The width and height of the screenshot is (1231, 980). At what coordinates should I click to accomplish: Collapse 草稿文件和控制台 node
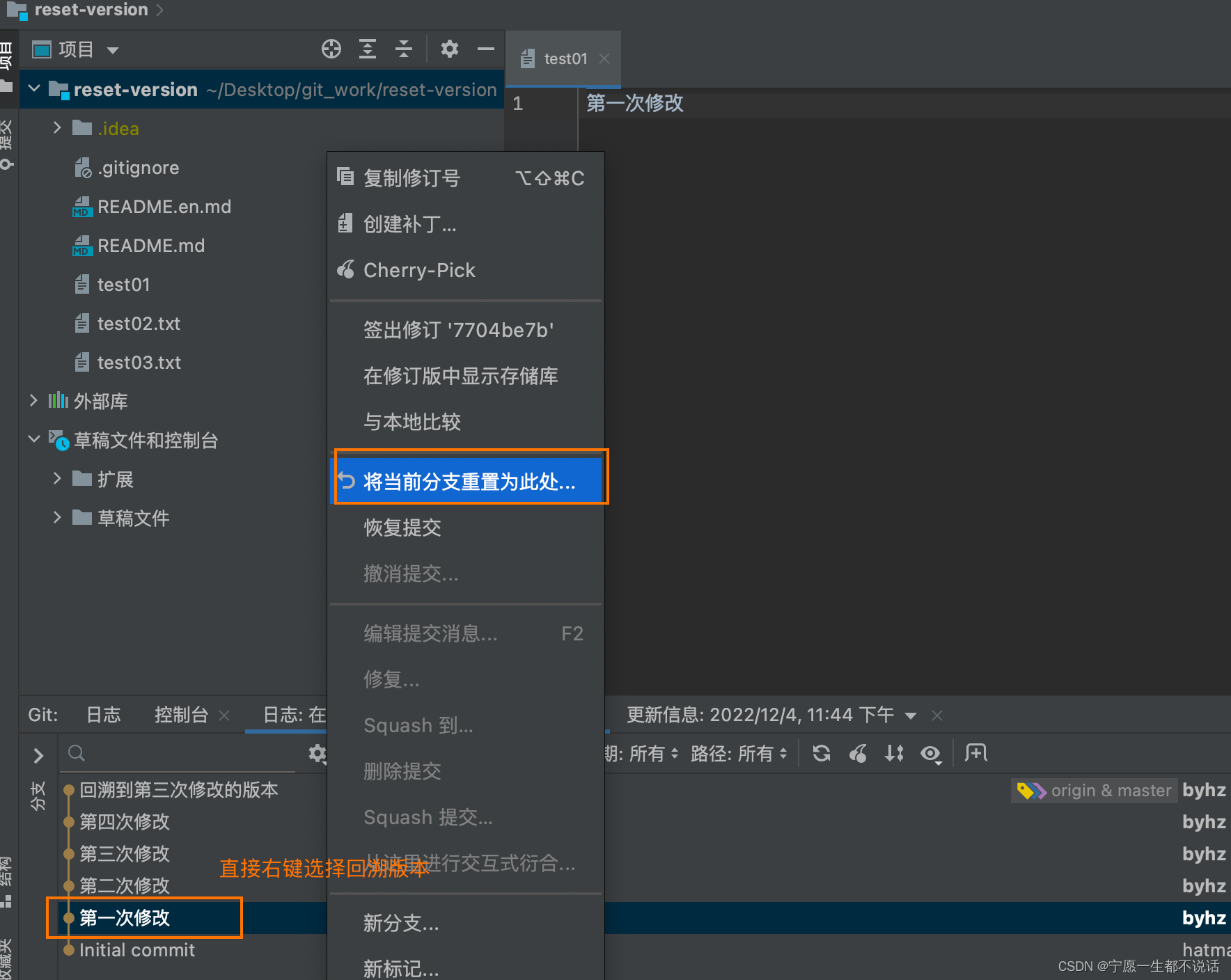tap(34, 439)
